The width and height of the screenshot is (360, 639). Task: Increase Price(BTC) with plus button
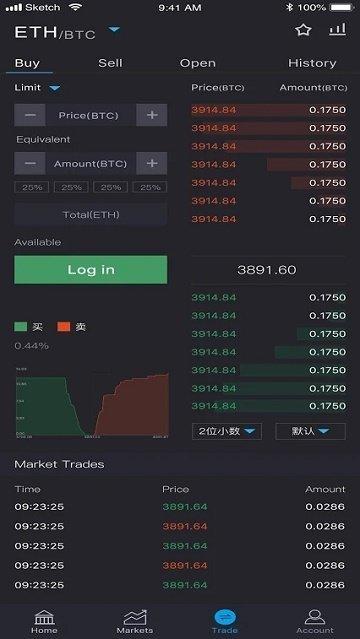click(152, 115)
